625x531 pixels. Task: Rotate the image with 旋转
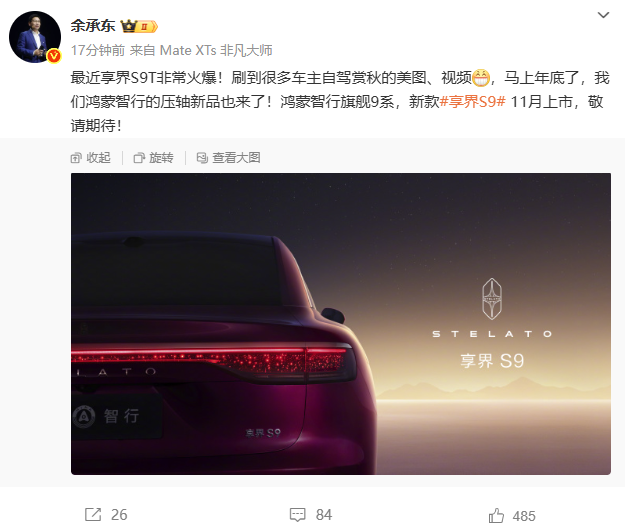coord(153,158)
